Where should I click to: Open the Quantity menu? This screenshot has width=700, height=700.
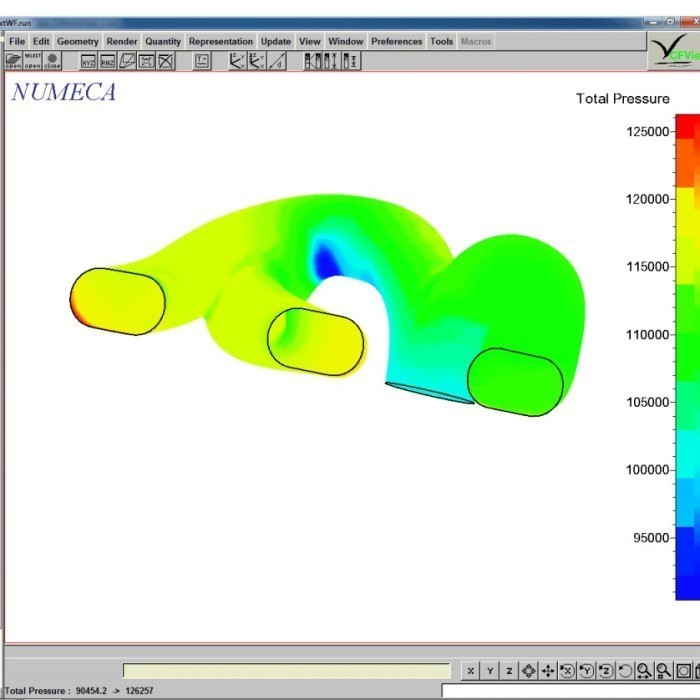(x=163, y=42)
